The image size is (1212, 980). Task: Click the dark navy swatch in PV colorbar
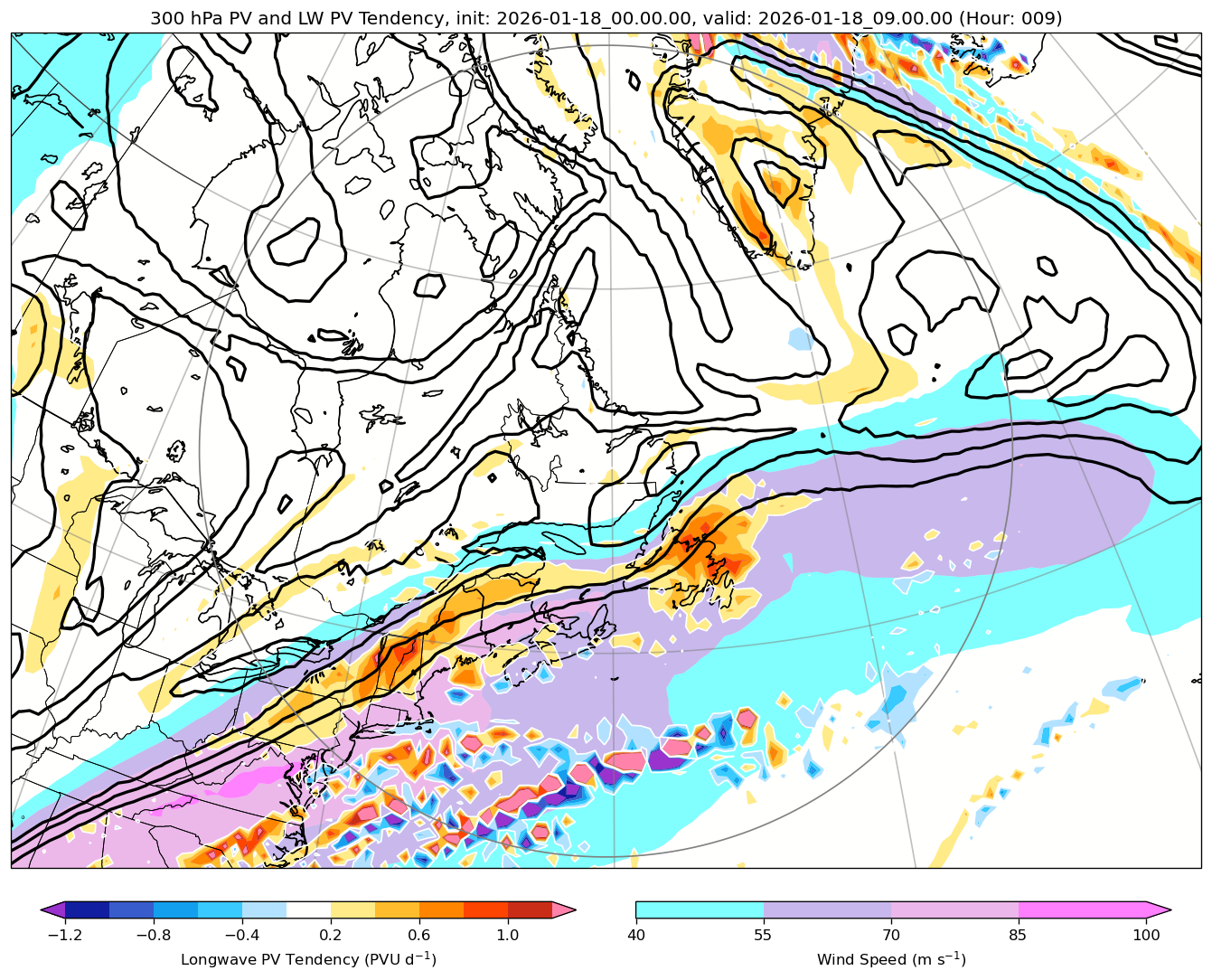(88, 909)
